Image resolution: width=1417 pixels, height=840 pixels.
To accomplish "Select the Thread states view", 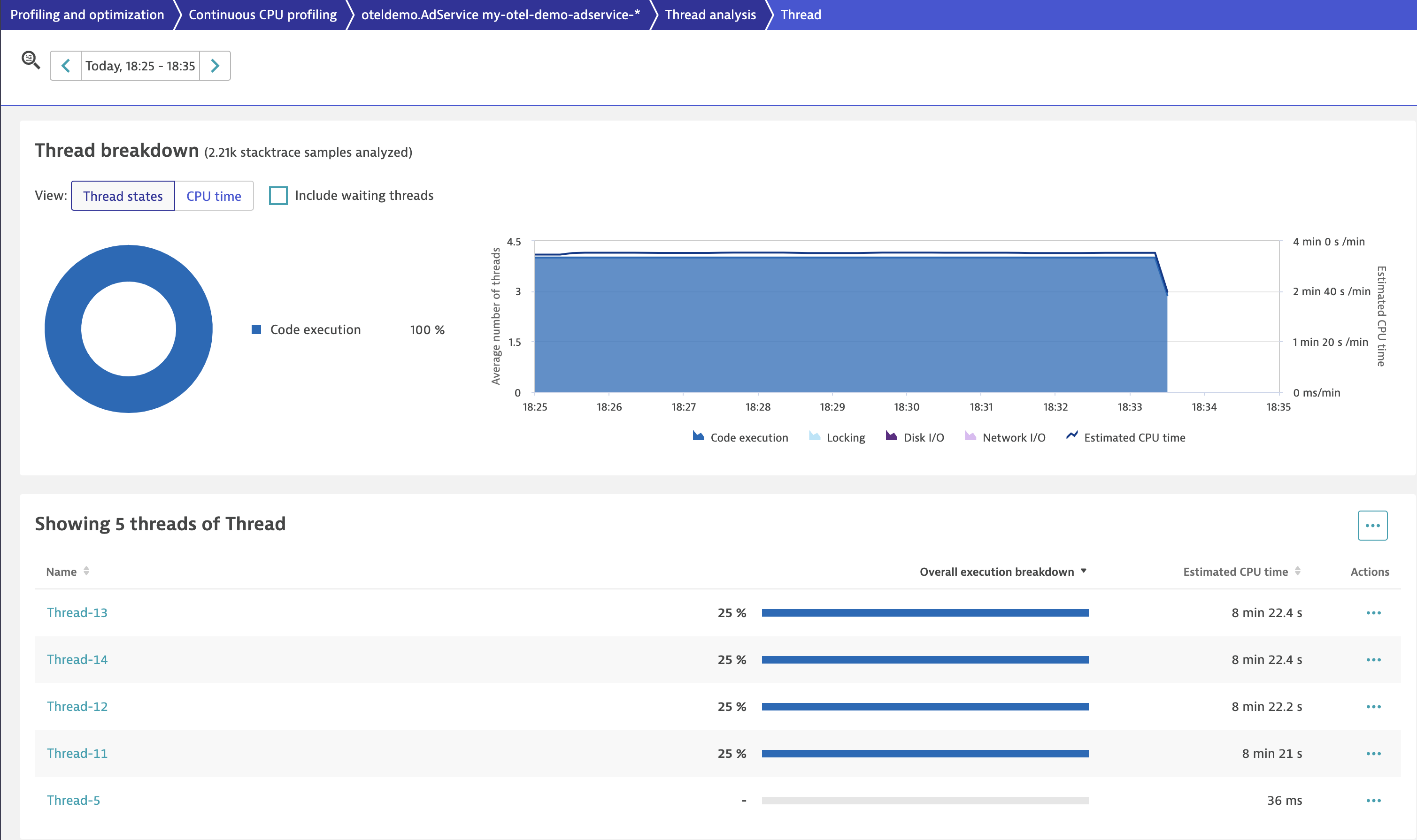I will [123, 197].
